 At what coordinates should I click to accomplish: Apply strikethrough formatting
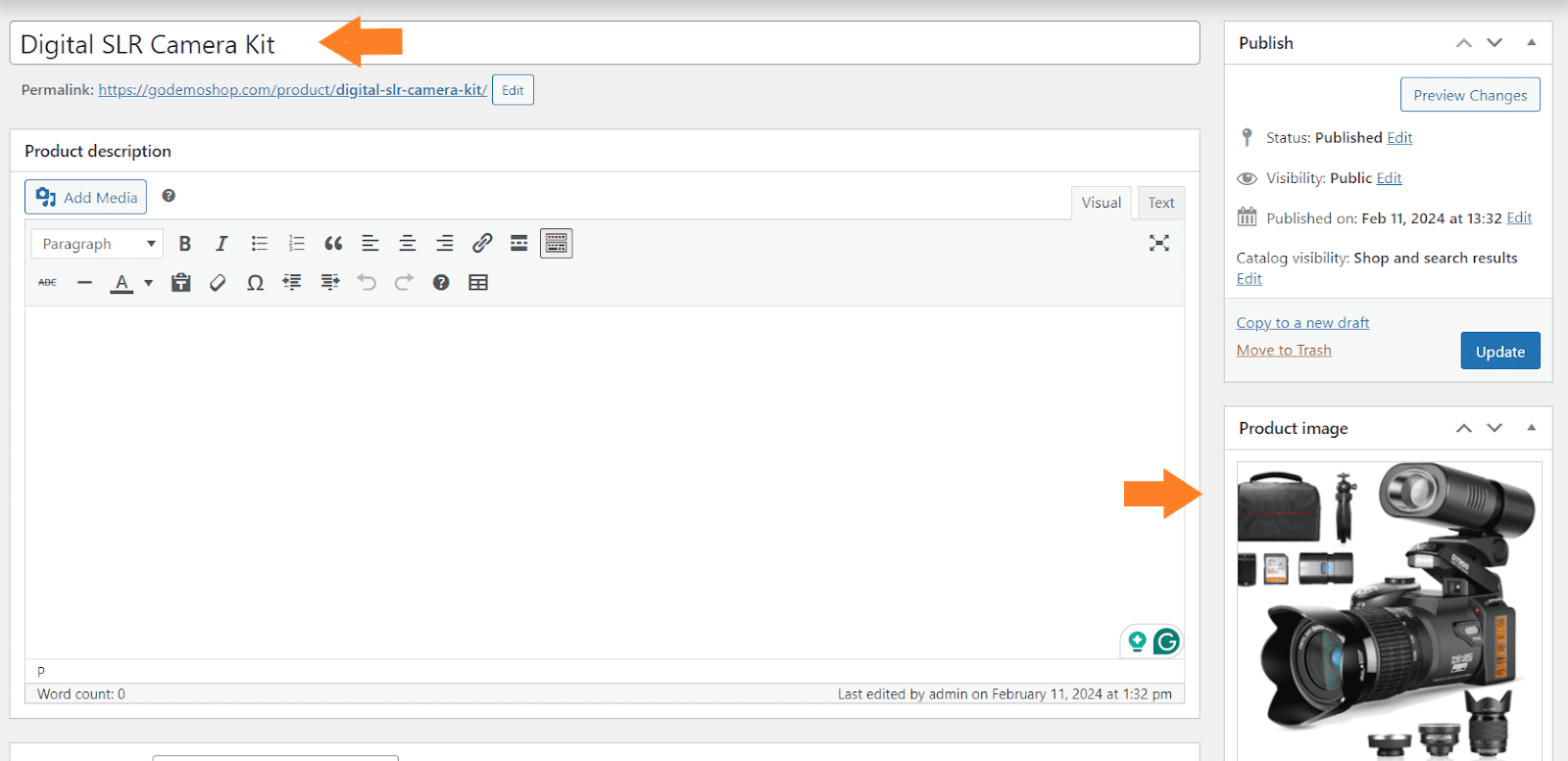(47, 282)
